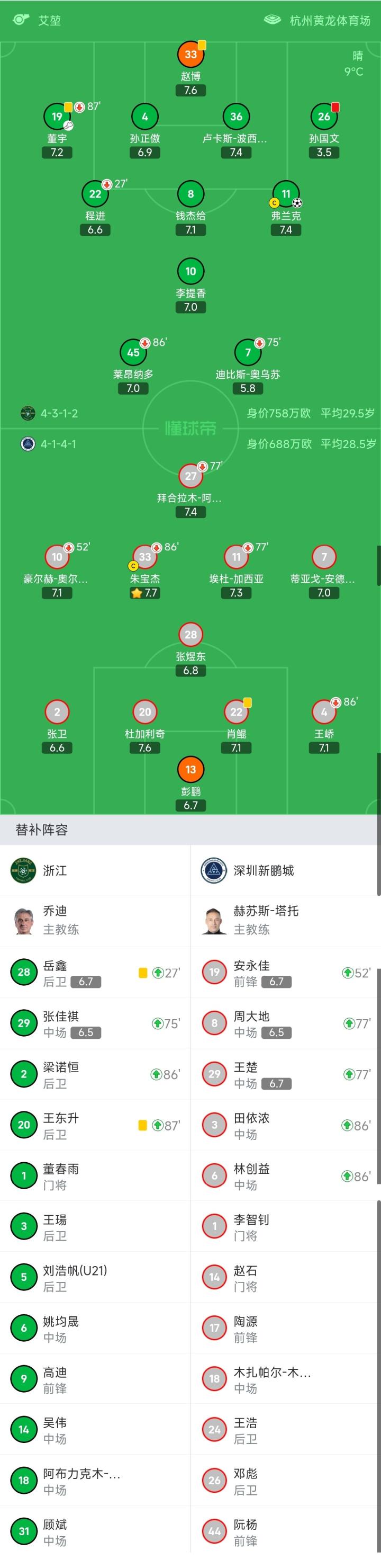Tap goalkeeper 赵博 number 33 badge
Viewport: 381px width, 1568px height.
click(x=191, y=55)
